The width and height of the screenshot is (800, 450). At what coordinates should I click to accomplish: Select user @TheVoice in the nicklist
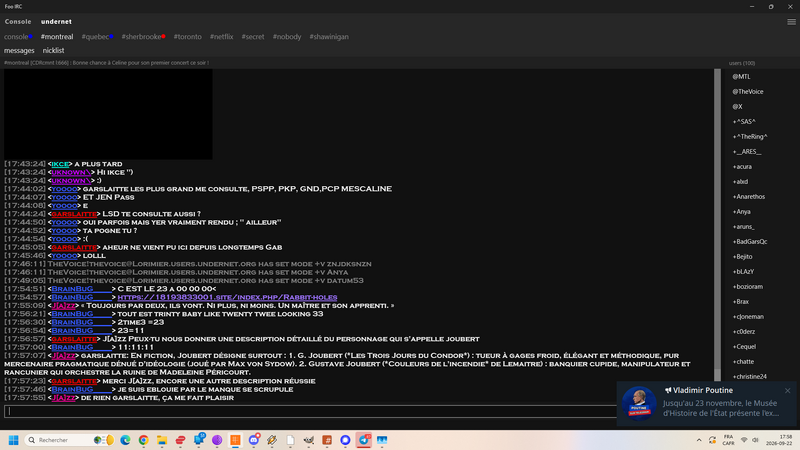[x=748, y=92]
